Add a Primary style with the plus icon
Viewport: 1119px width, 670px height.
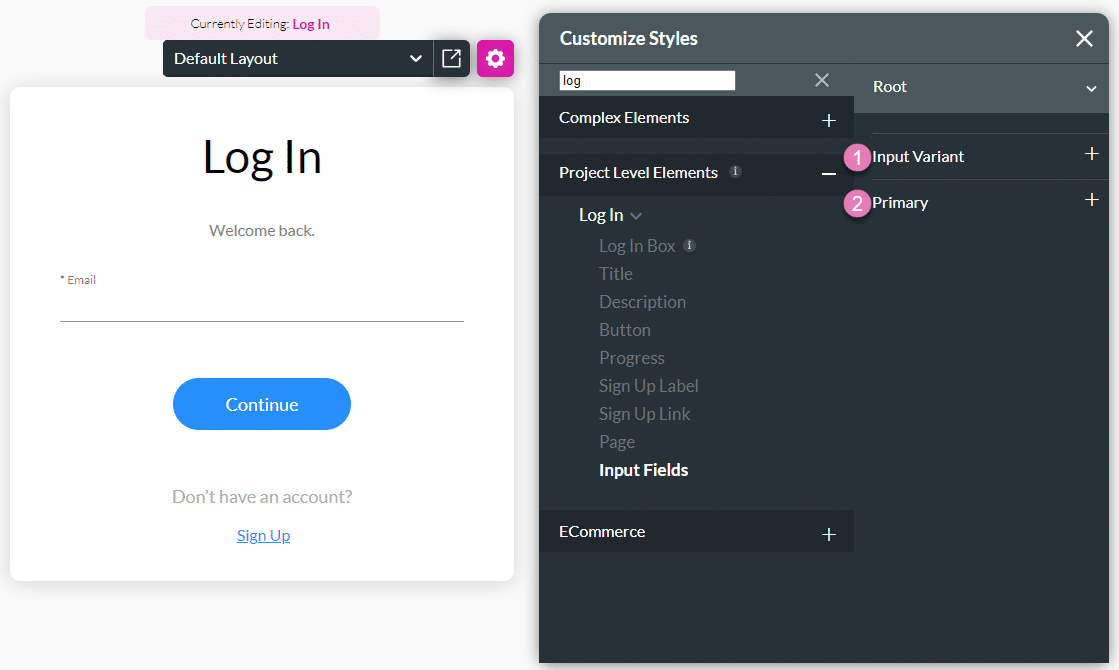(1092, 199)
